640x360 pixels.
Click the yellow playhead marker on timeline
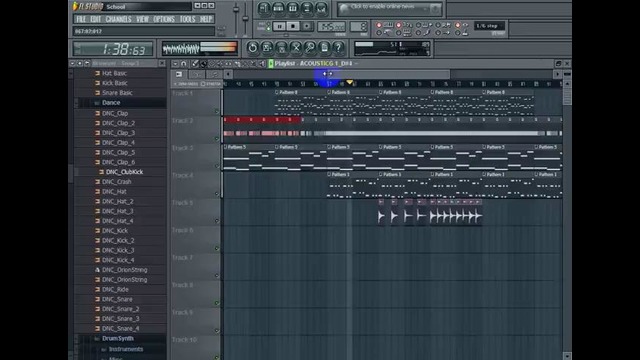point(350,83)
